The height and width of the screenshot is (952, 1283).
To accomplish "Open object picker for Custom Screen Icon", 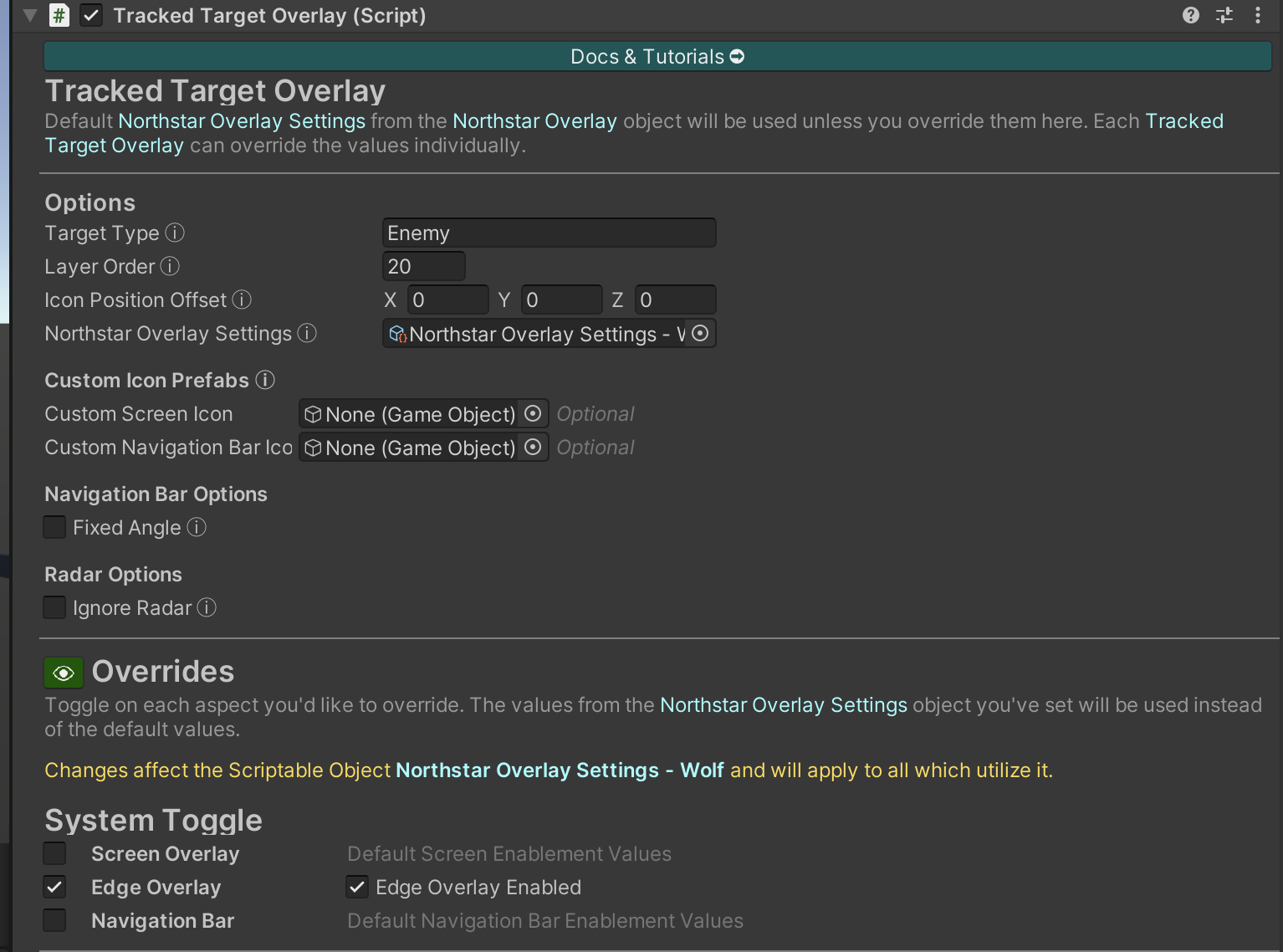I will pos(533,414).
